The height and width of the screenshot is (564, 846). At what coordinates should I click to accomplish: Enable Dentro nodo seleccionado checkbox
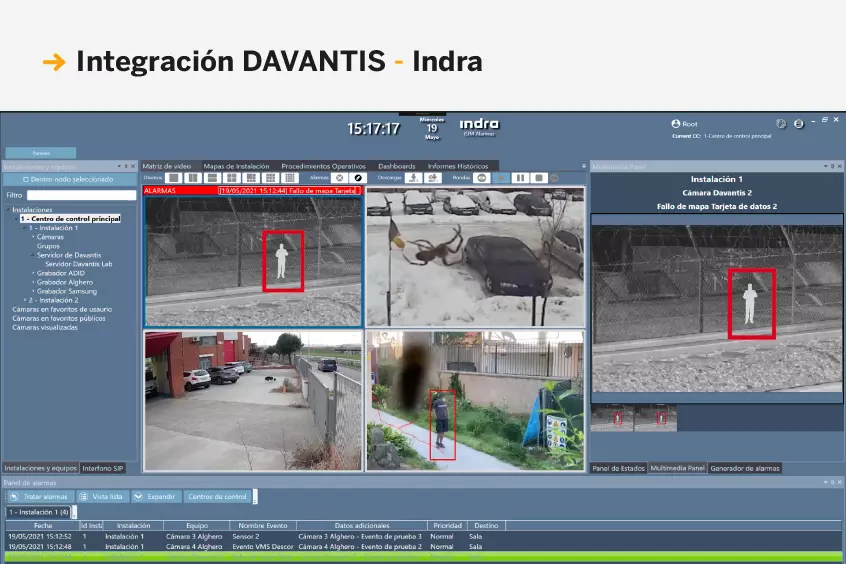(25, 179)
